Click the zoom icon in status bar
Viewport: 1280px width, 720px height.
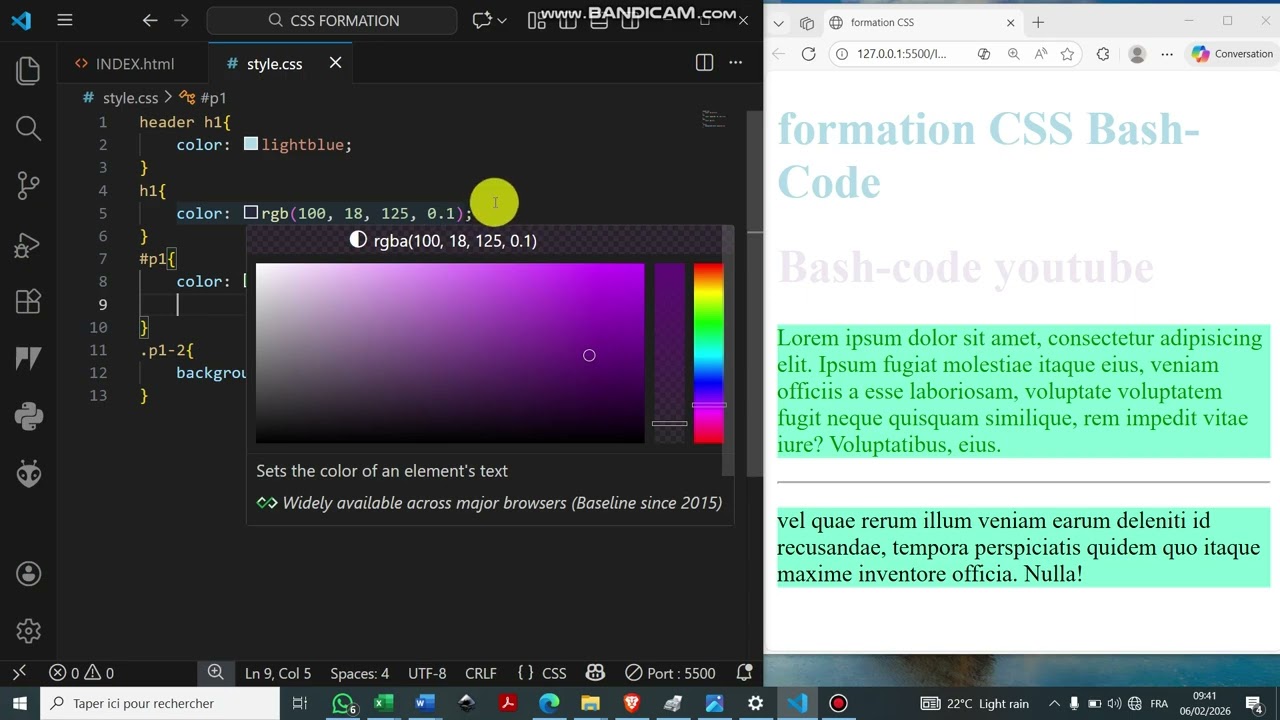click(x=215, y=673)
